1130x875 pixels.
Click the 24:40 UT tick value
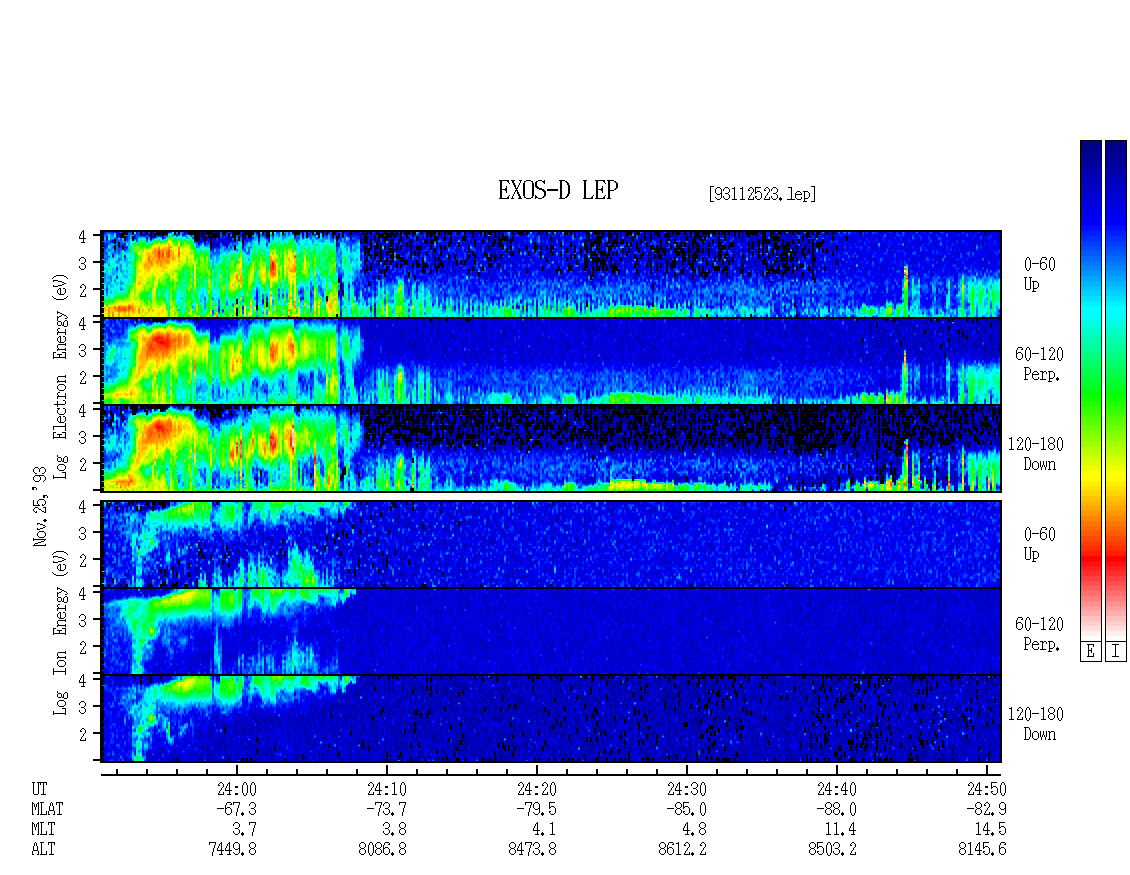coord(836,789)
